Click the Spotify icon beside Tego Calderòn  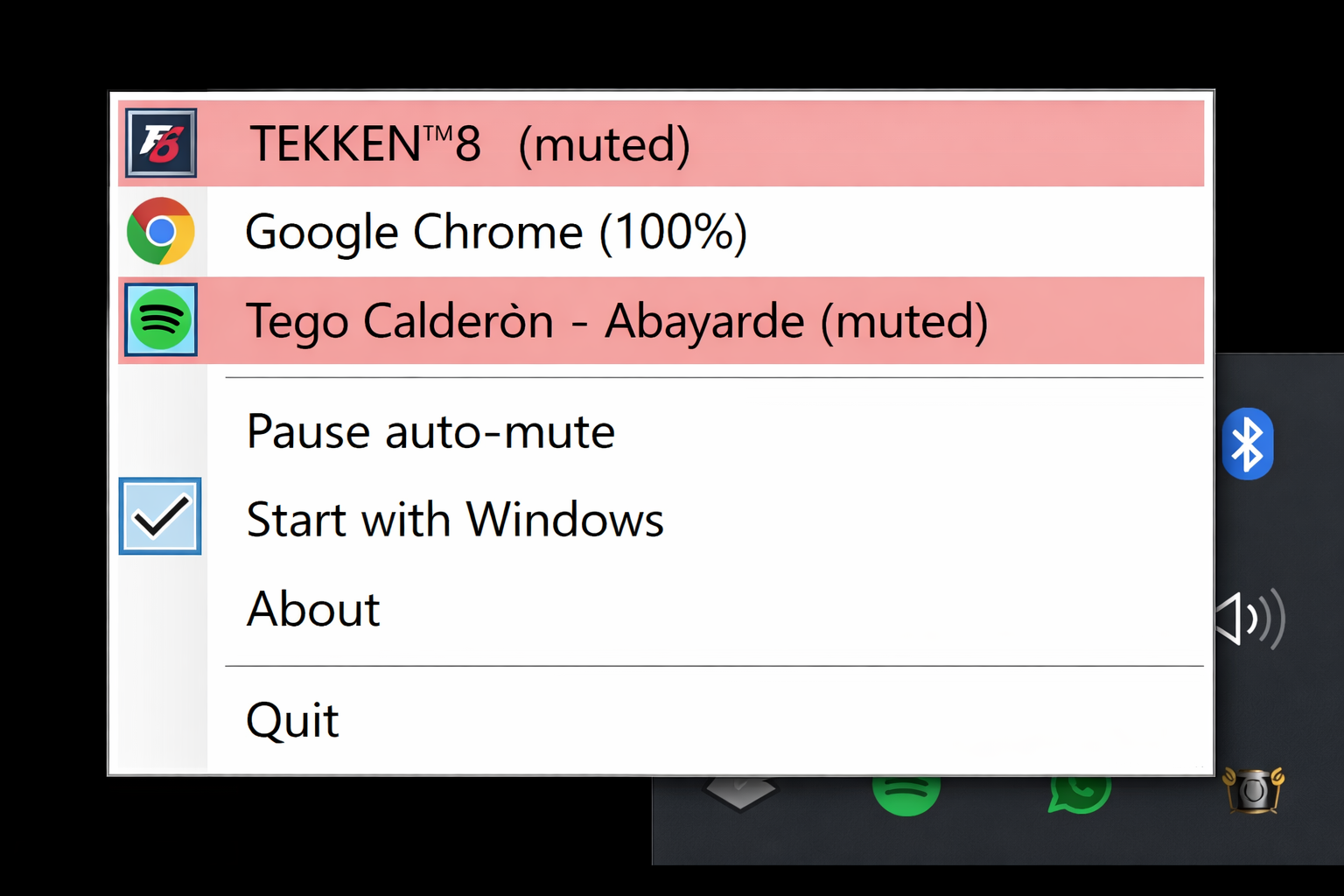[160, 320]
